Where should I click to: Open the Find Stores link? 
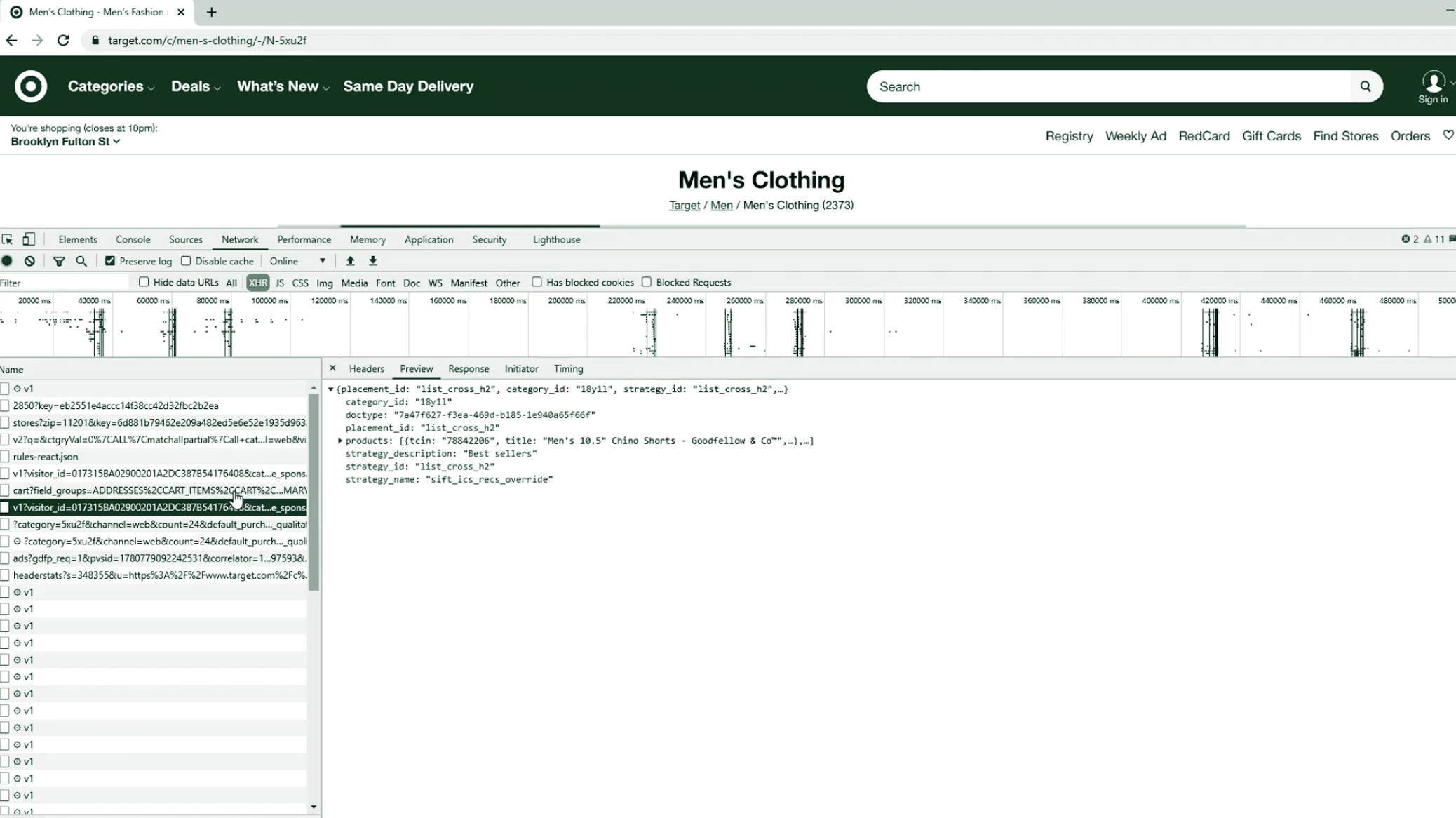[x=1345, y=136]
